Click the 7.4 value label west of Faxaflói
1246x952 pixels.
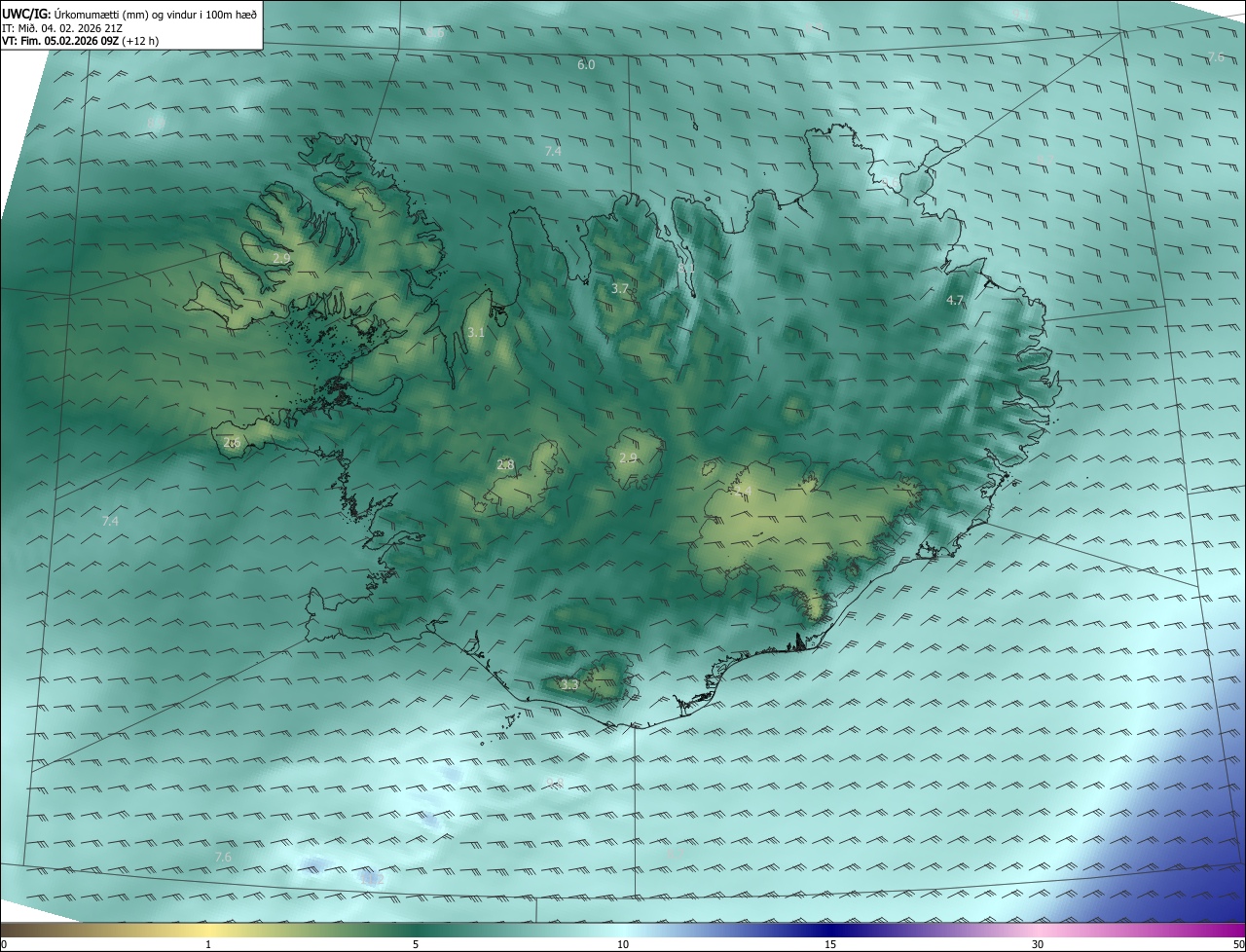click(x=110, y=522)
